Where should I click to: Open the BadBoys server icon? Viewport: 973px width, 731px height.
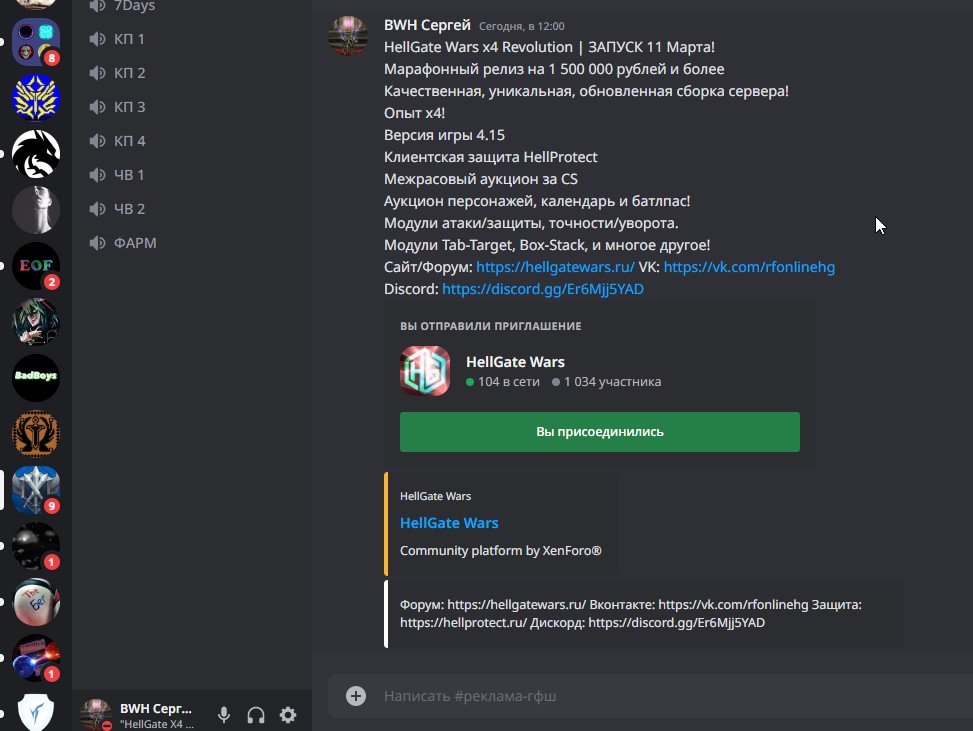[36, 377]
